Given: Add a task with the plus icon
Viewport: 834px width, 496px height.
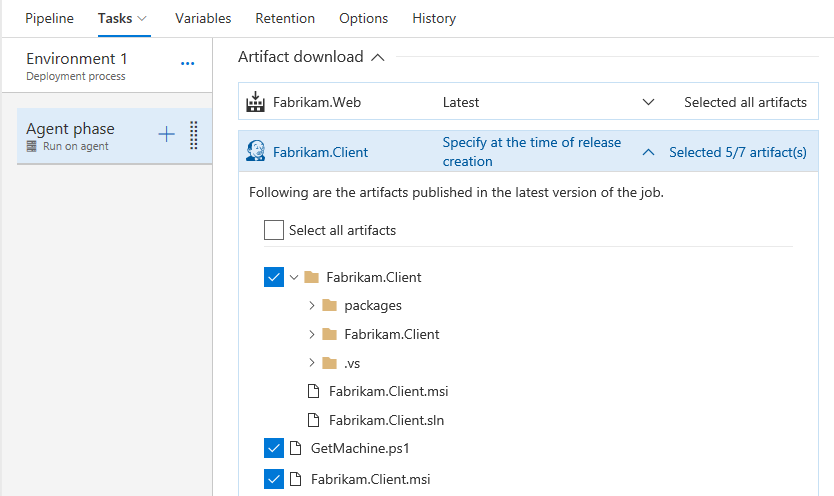Looking at the screenshot, I should point(166,135).
